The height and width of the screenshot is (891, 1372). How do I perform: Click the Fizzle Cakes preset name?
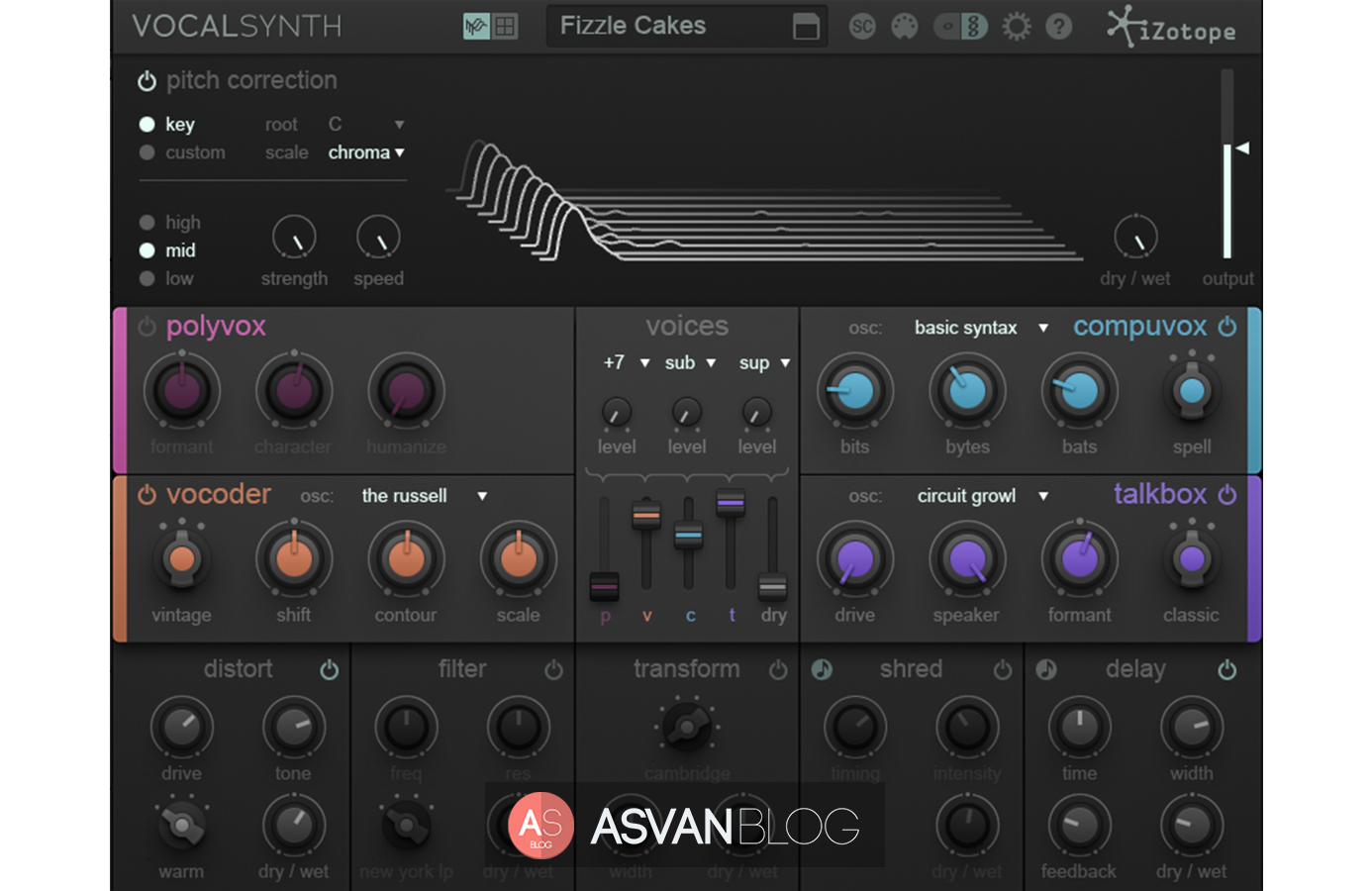634,26
